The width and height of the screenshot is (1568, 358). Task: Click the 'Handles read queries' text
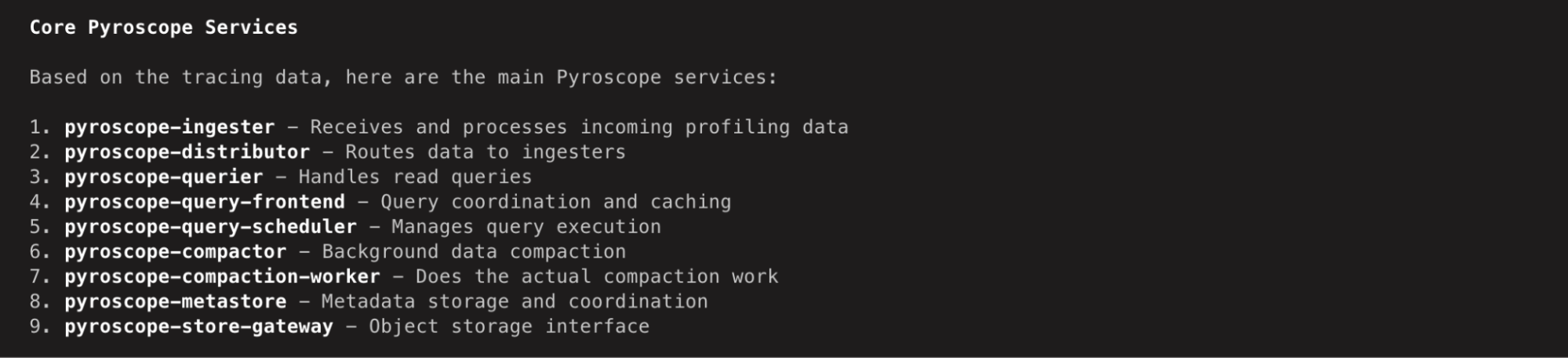coord(415,177)
